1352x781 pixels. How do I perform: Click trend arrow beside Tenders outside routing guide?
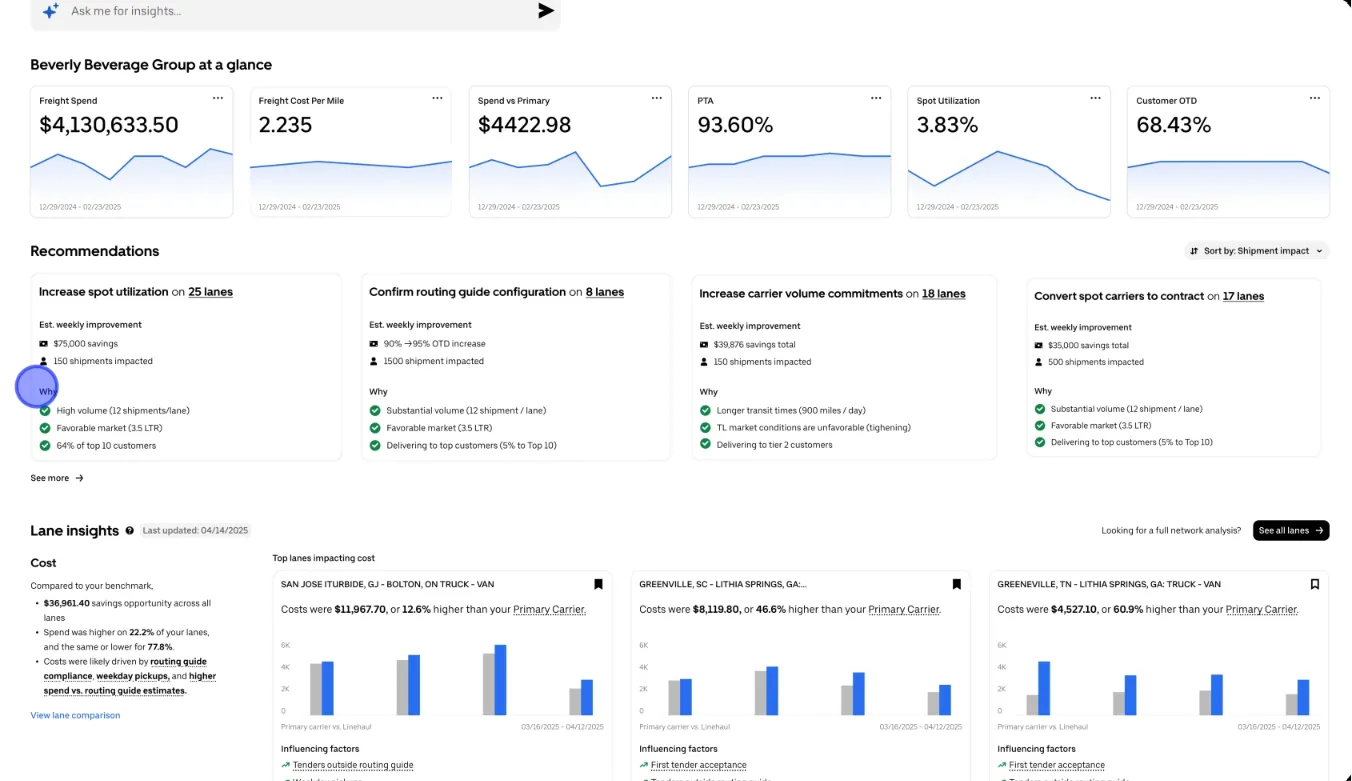pos(286,765)
